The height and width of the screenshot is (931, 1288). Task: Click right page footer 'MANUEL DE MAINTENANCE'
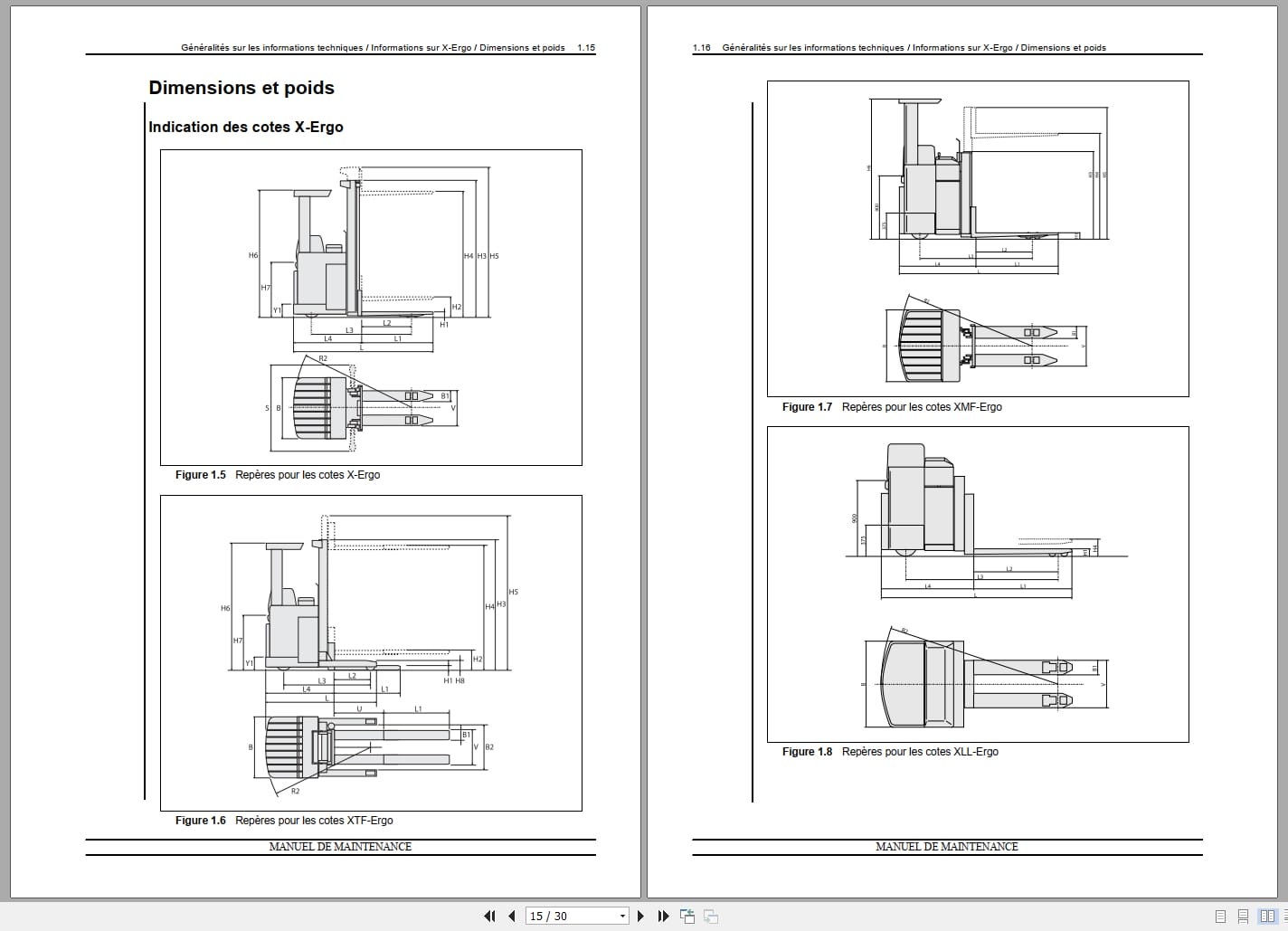947,847
